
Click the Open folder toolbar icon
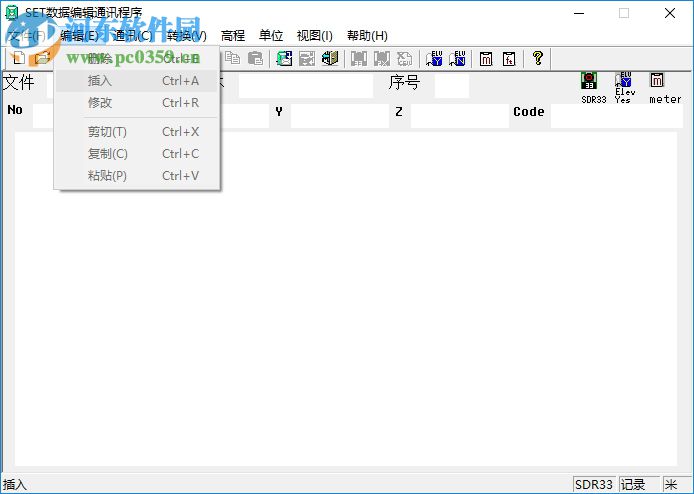point(42,58)
